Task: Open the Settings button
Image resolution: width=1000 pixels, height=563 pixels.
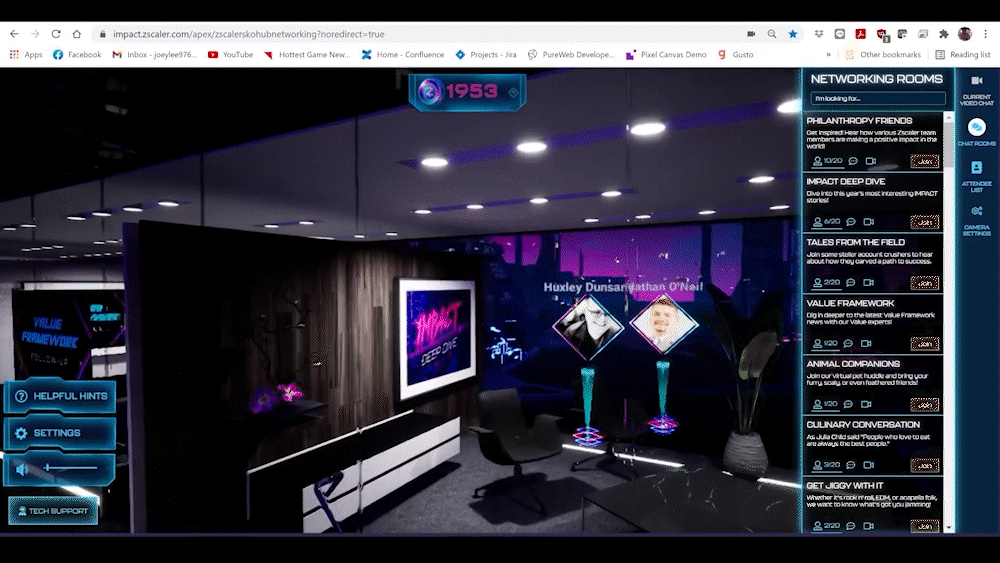Action: [61, 433]
